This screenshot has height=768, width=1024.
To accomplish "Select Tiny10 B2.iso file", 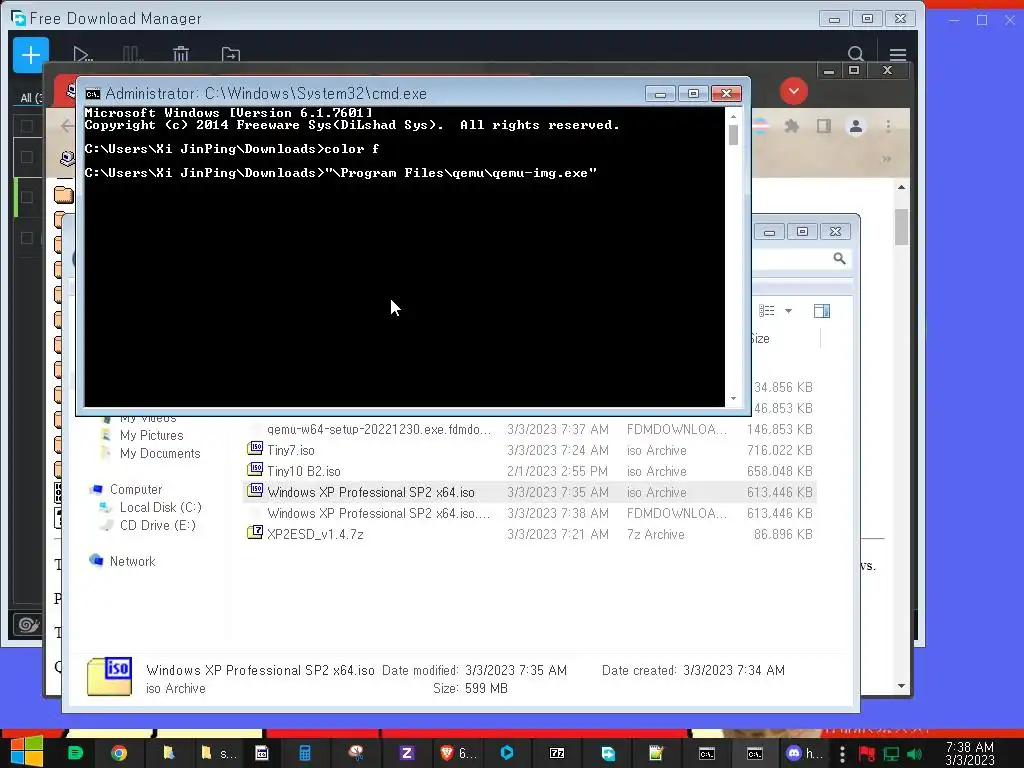I will (530, 471).
